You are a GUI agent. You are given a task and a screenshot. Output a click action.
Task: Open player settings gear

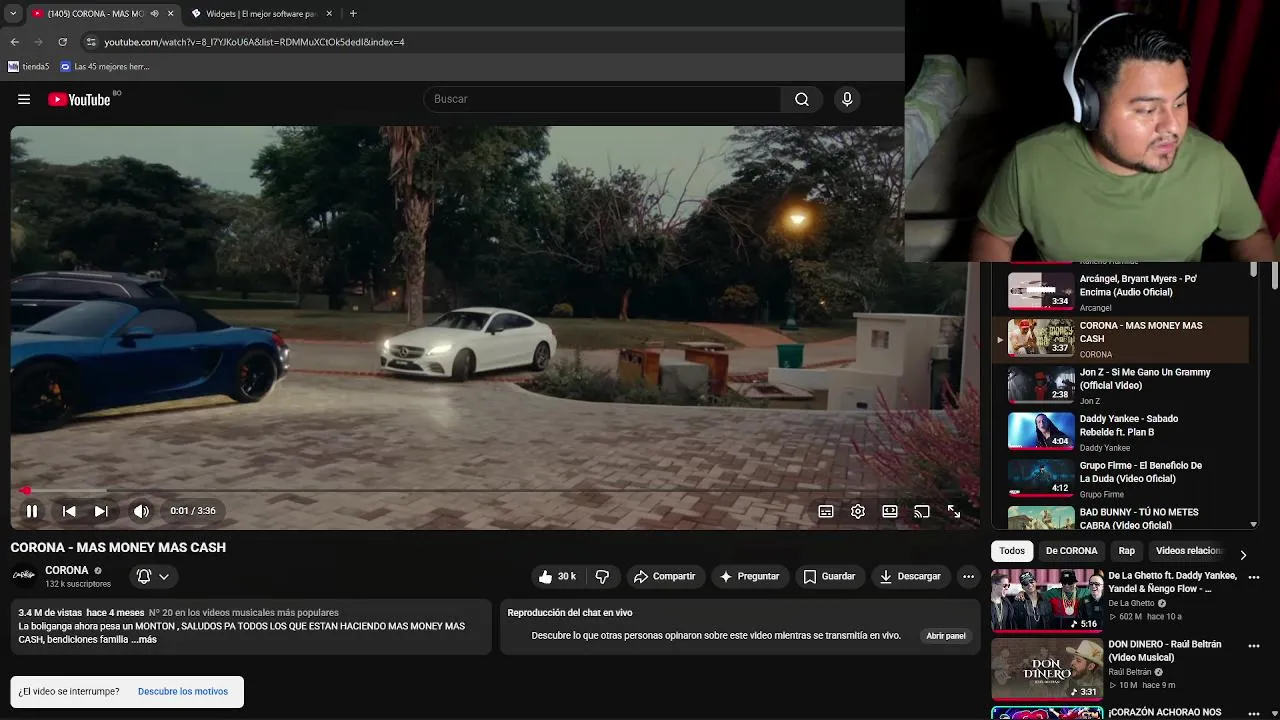[858, 511]
